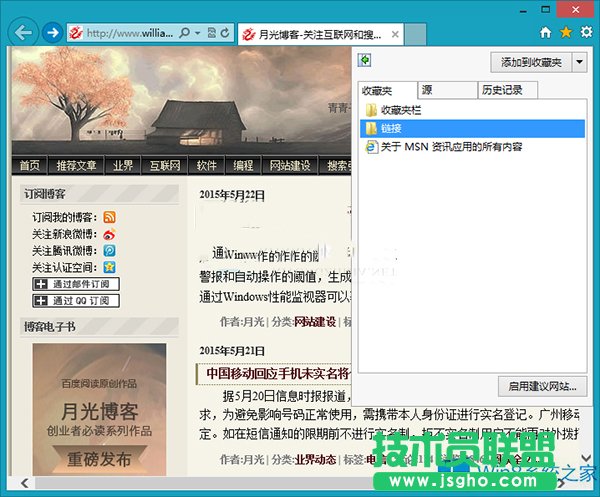Image resolution: width=600 pixels, height=497 pixels.
Task: Open 关于 MSN 资讯应用的所有内容 favorite
Action: pos(472,147)
